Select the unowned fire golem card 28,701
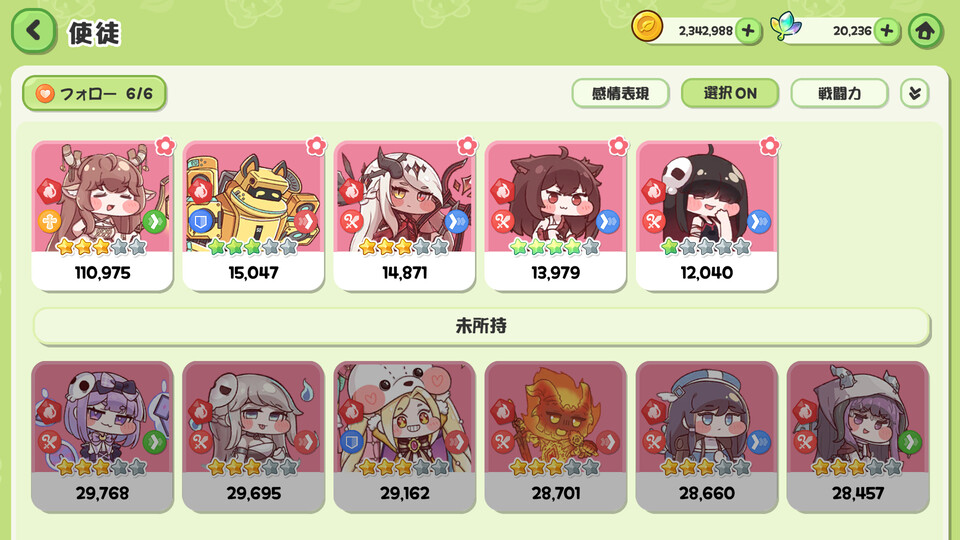 (x=555, y=437)
